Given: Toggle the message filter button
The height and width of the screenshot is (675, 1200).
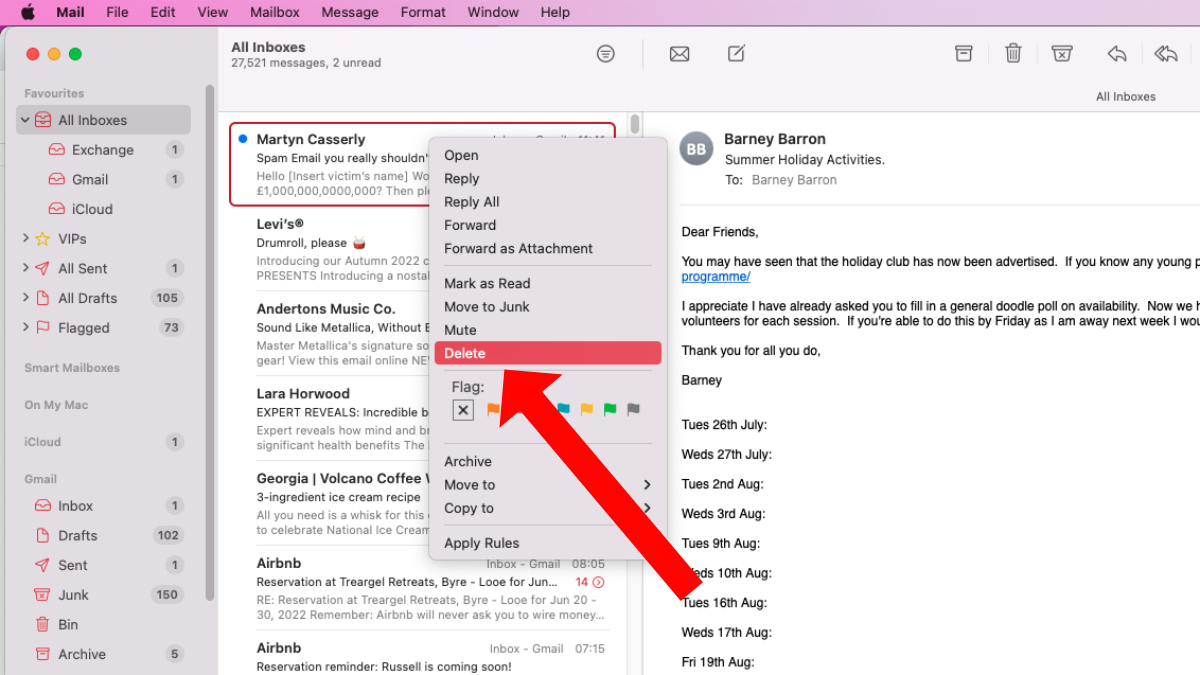Looking at the screenshot, I should point(605,54).
